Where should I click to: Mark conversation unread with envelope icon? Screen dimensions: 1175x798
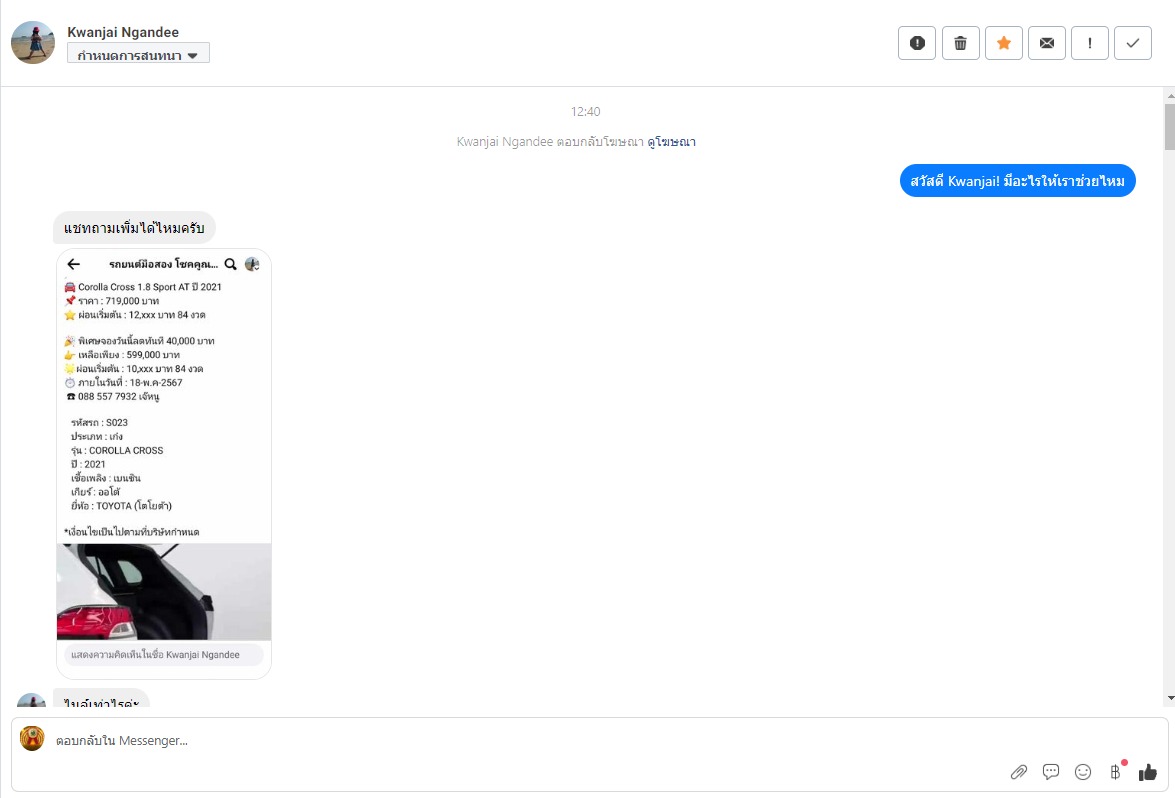tap(1046, 43)
